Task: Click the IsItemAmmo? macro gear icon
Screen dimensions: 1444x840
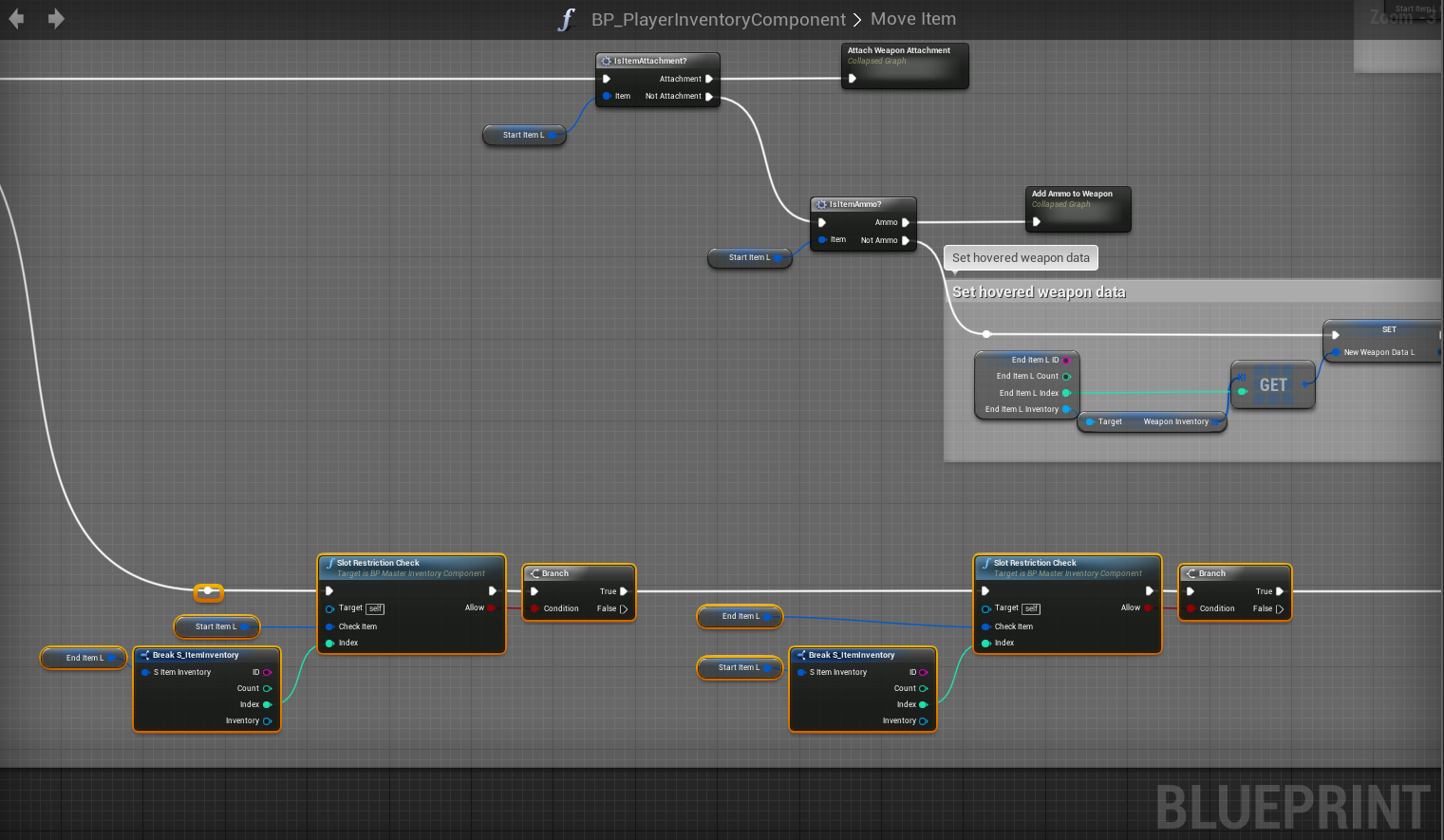Action: pyautogui.click(x=821, y=204)
